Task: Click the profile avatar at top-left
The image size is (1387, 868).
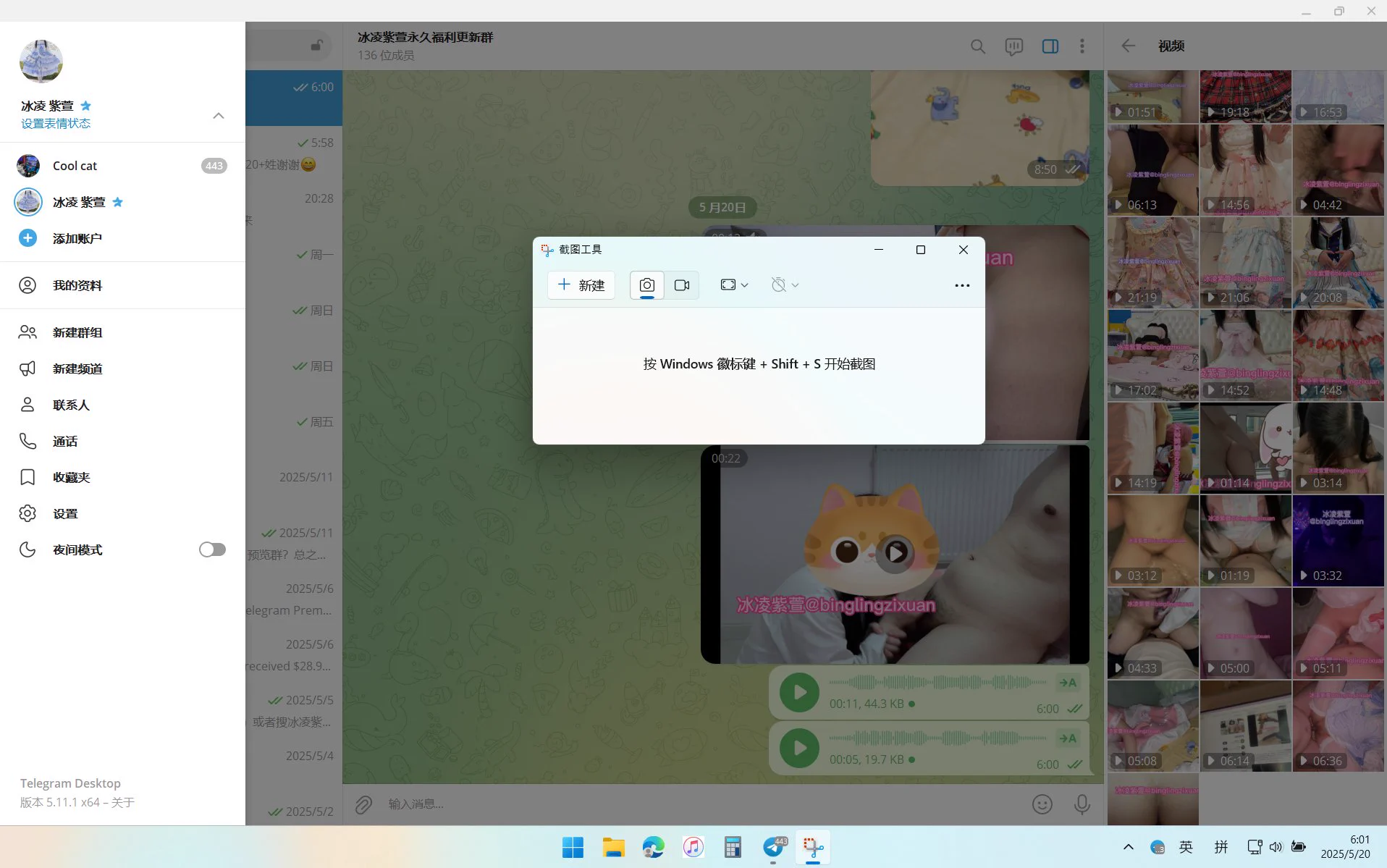Action: (41, 62)
